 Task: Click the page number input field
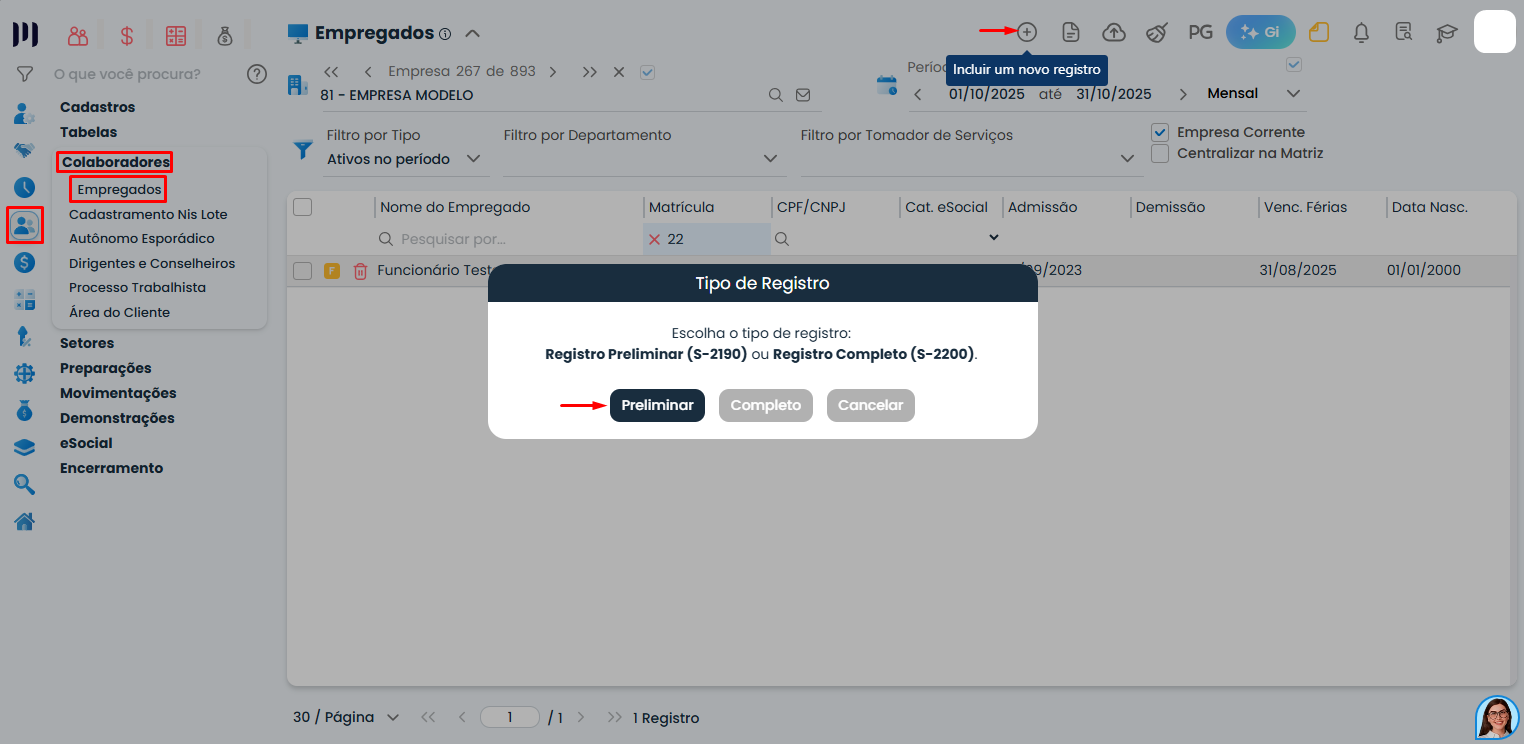[509, 717]
